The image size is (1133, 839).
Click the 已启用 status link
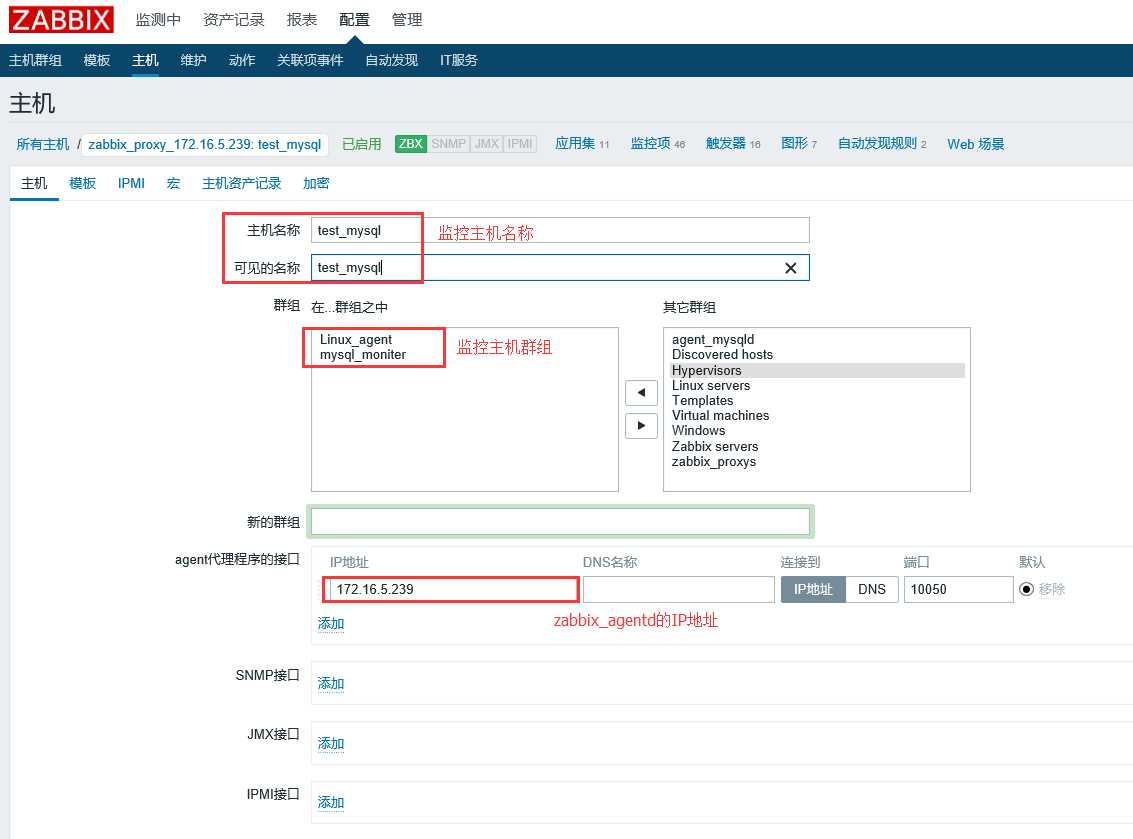coord(361,144)
